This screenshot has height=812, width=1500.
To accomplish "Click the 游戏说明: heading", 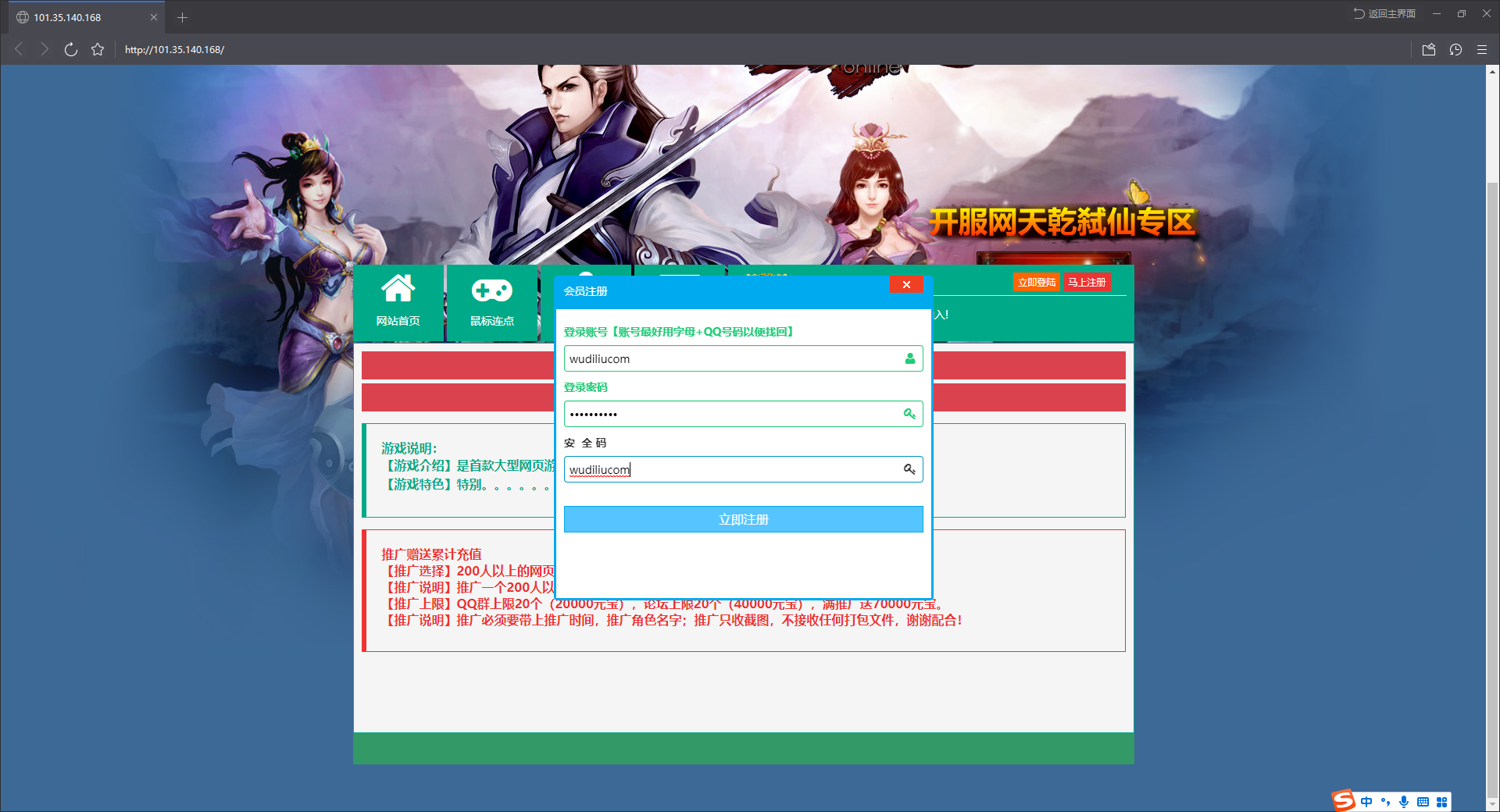I will click(409, 448).
